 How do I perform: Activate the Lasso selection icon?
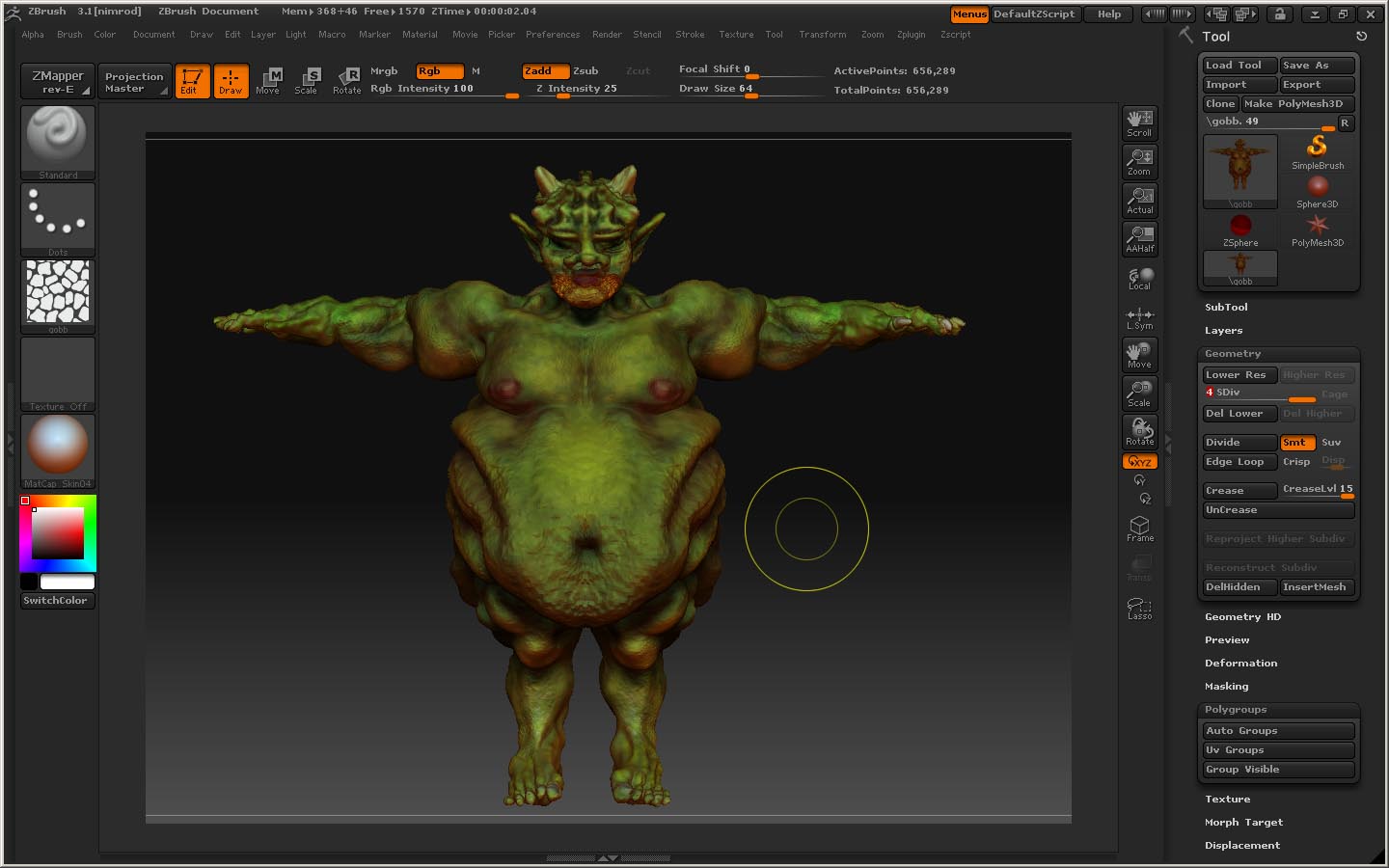point(1139,608)
